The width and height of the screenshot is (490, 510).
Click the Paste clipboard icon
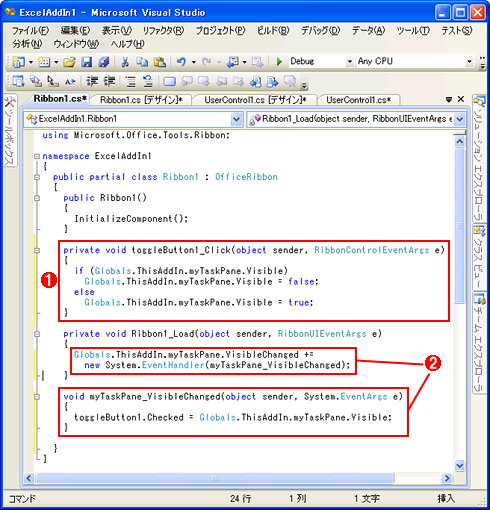click(160, 62)
